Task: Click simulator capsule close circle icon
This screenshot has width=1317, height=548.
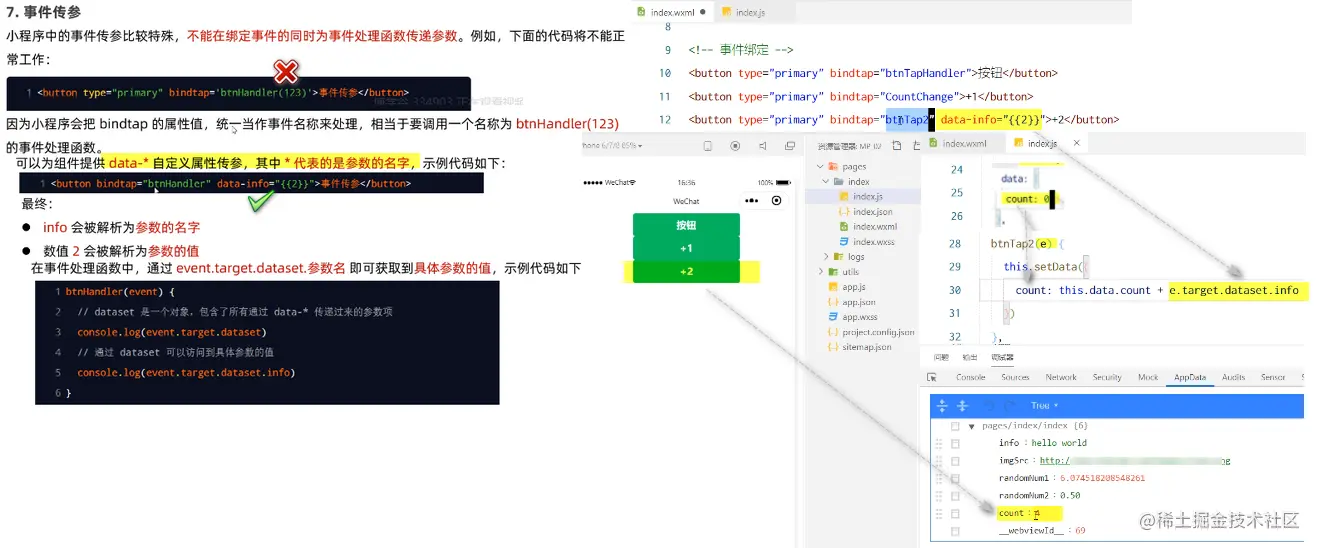Action: point(776,201)
